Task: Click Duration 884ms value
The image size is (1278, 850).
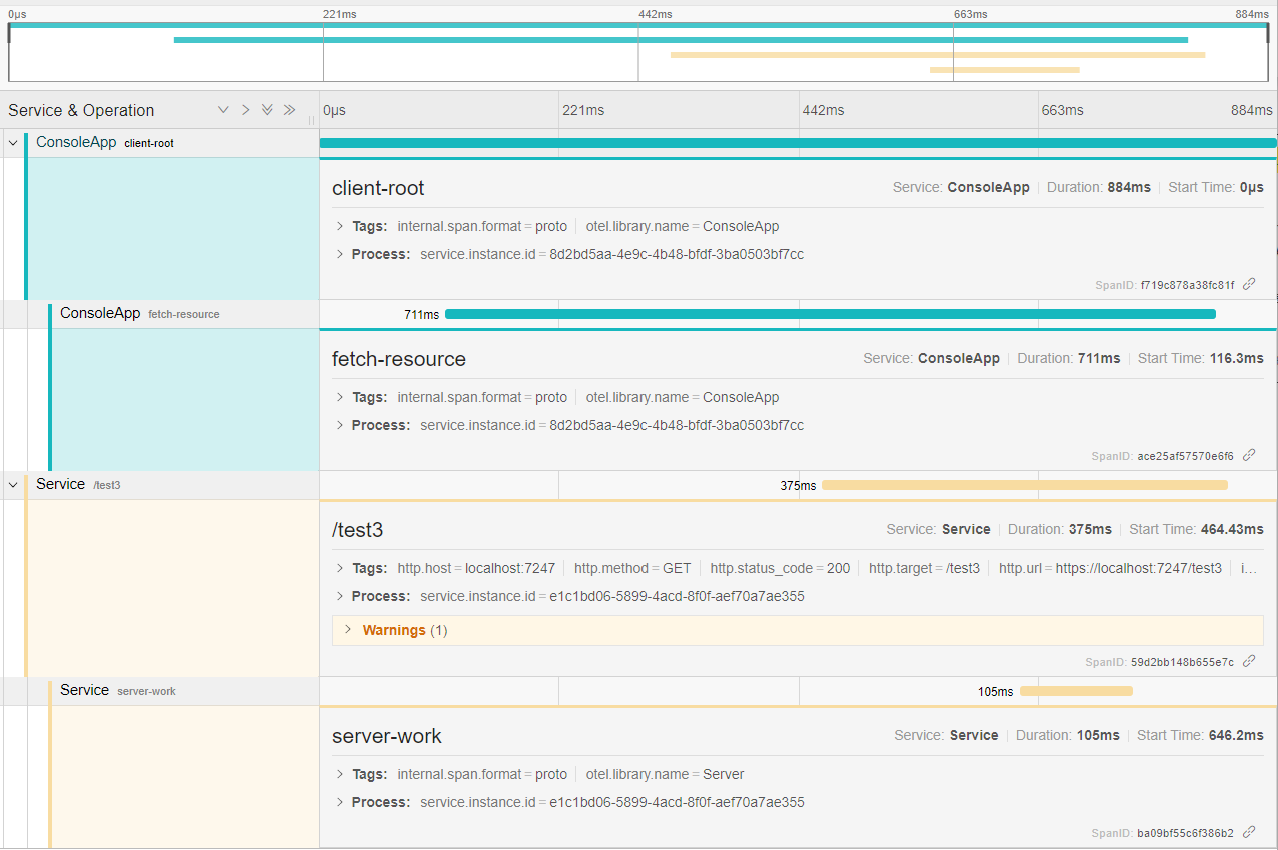Action: click(1129, 187)
